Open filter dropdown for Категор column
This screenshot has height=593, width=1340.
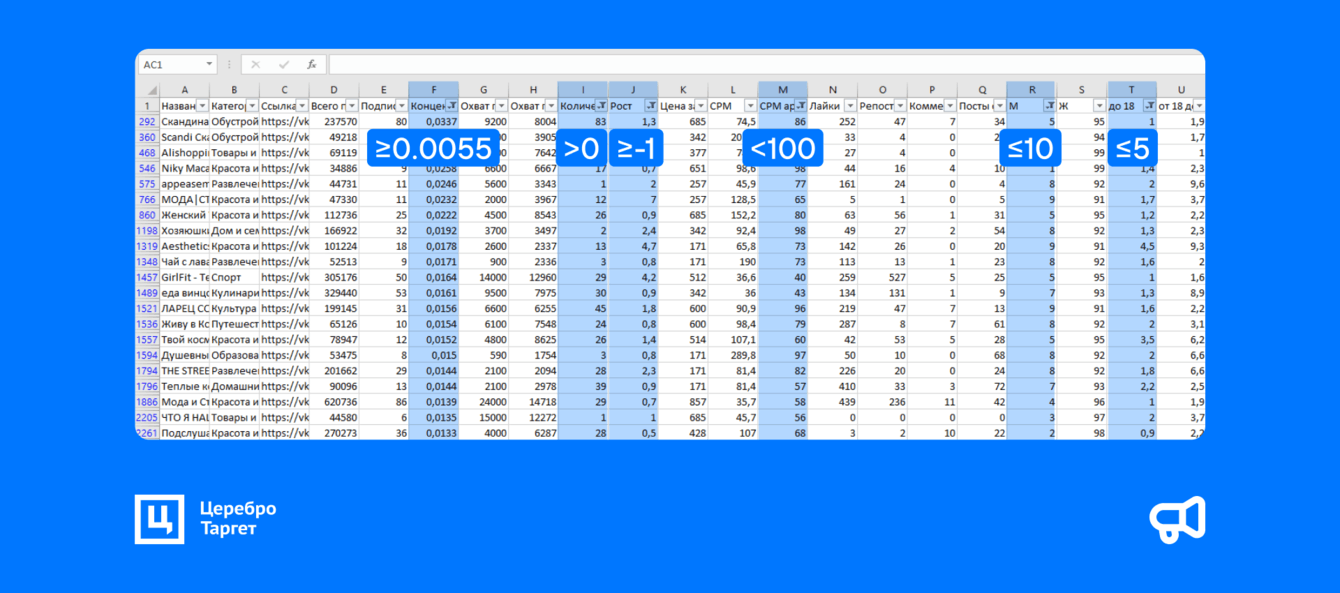[x=252, y=105]
